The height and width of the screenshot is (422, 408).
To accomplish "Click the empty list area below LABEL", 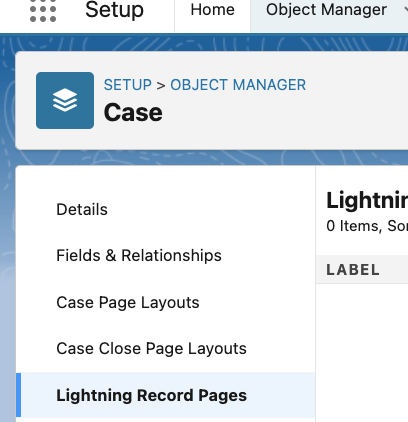I will coord(362,353).
